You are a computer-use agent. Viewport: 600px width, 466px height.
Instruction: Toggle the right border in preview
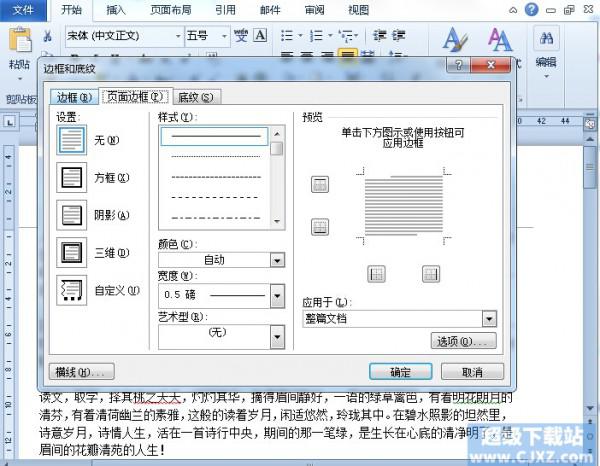pyautogui.click(x=431, y=274)
